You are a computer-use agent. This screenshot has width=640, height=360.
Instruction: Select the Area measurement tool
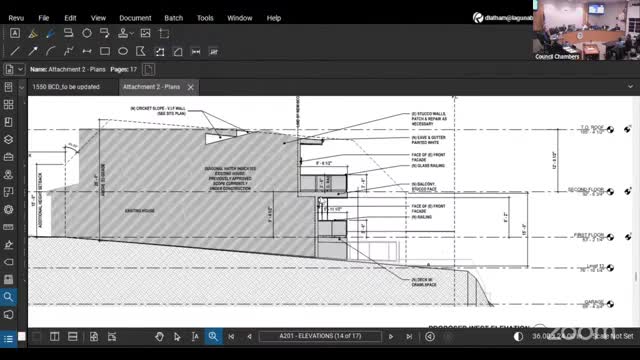tap(160, 51)
